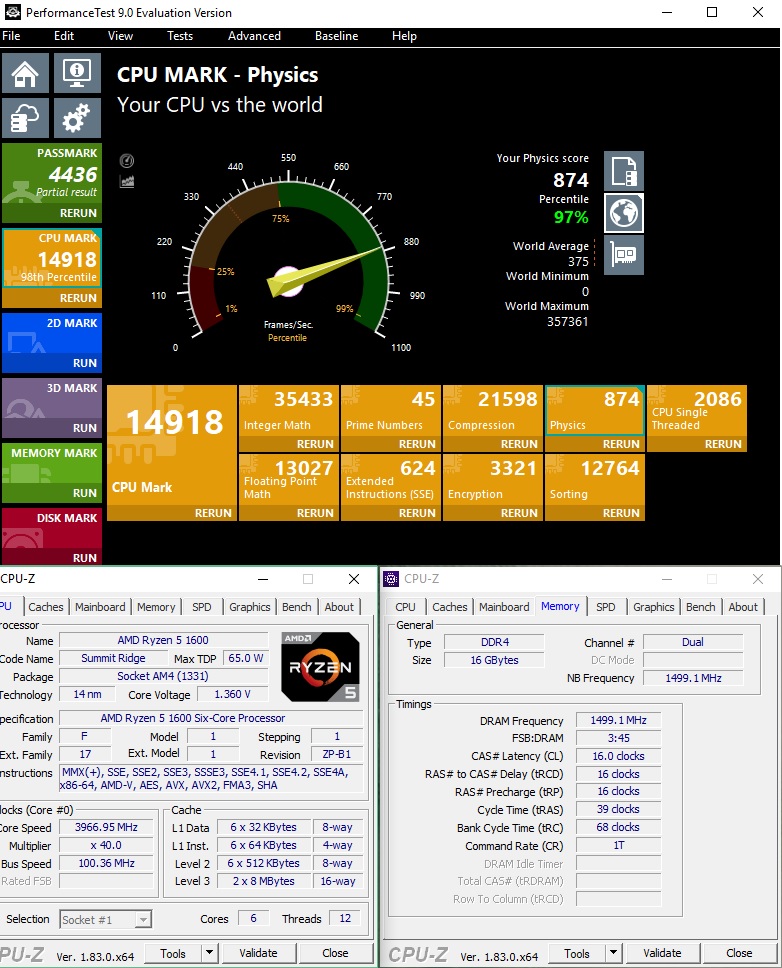Rerun the Sorting test
The width and height of the screenshot is (782, 968).
[x=621, y=513]
